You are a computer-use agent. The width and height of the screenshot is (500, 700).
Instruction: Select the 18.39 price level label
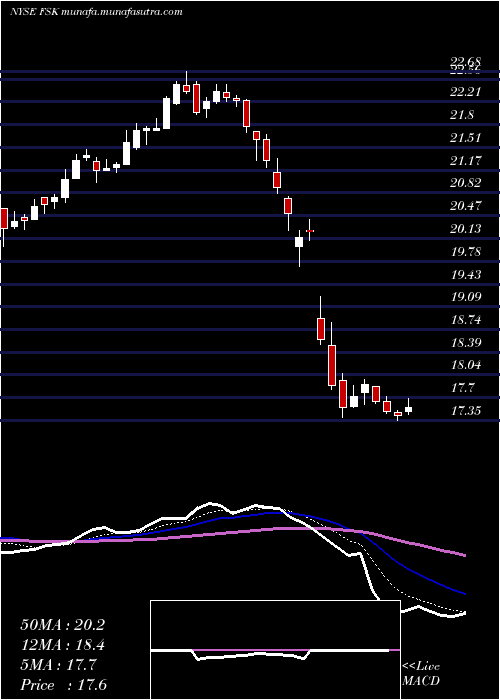click(465, 342)
